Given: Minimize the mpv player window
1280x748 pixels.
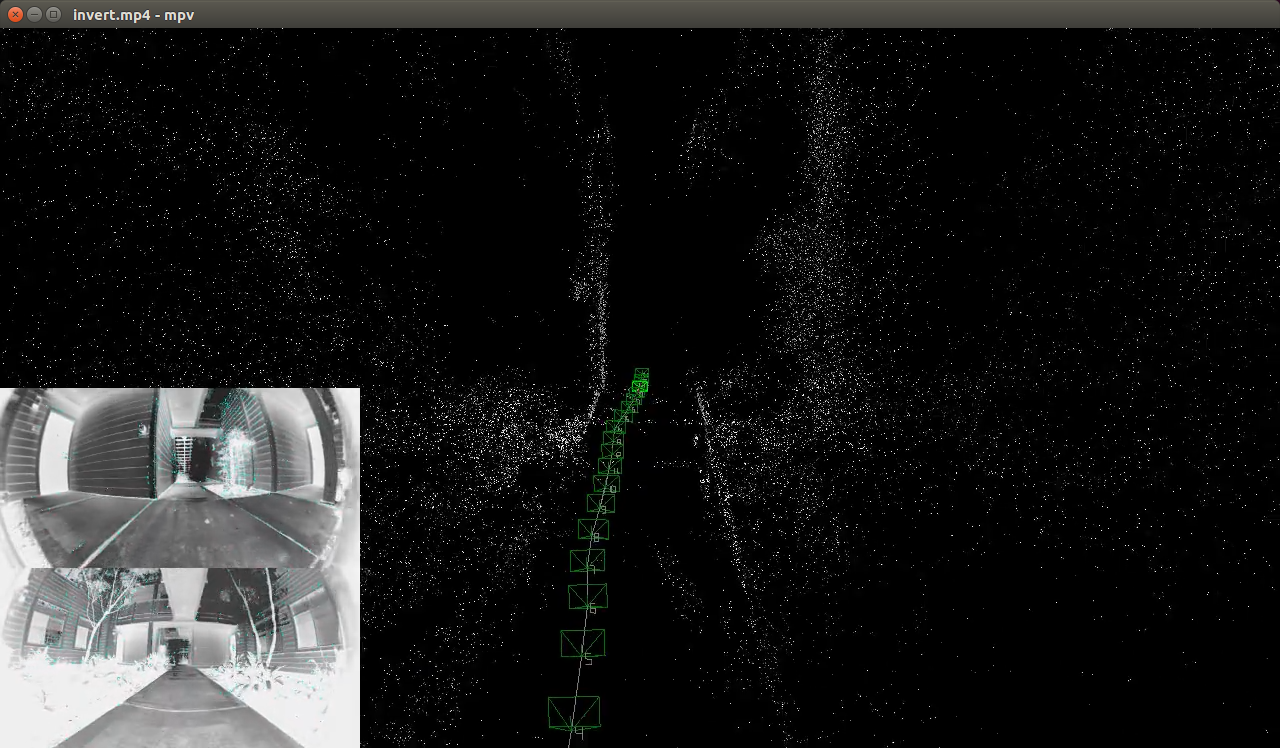Looking at the screenshot, I should (34, 14).
